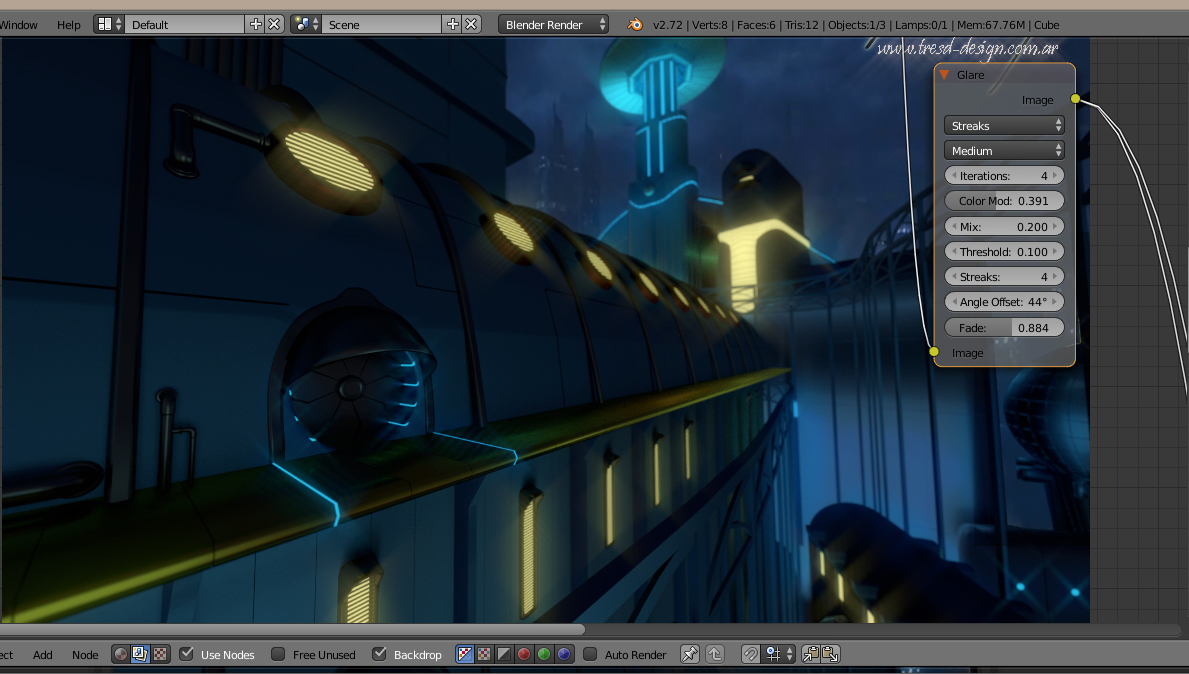Image resolution: width=1189 pixels, height=674 pixels.
Task: Open the Window menu
Action: (19, 24)
